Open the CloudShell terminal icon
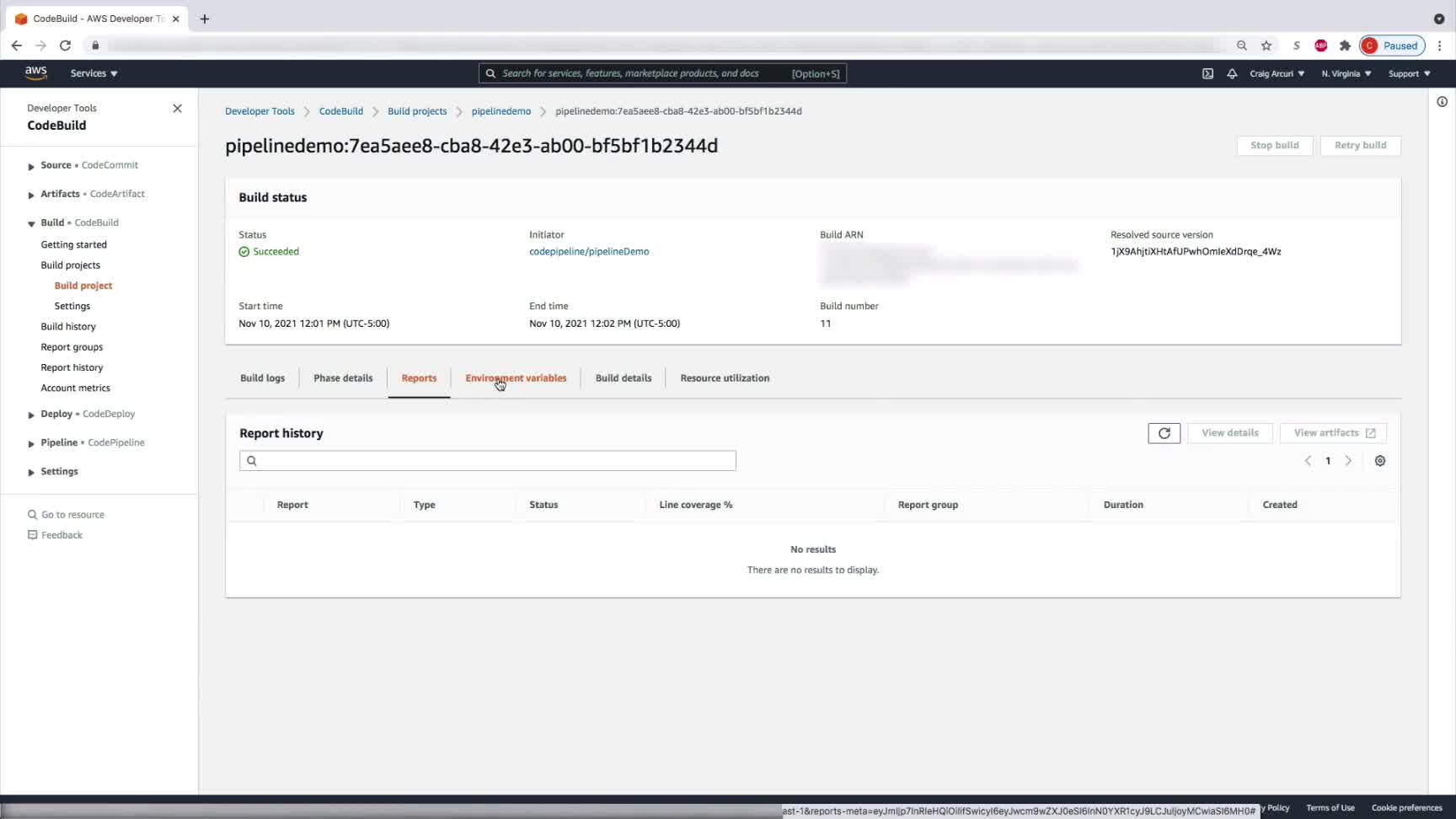 click(1207, 73)
